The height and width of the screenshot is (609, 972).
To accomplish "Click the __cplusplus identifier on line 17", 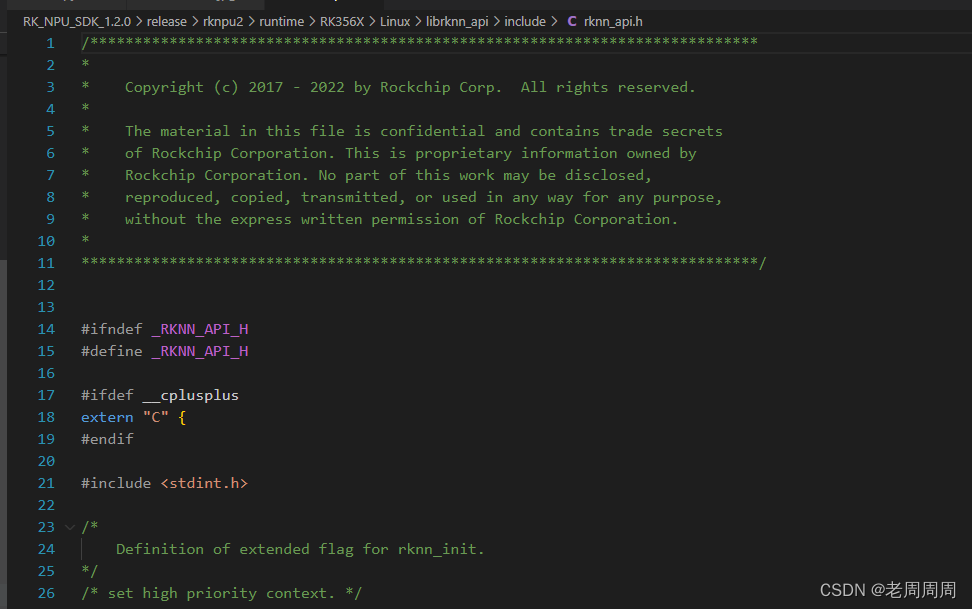I will tap(190, 395).
